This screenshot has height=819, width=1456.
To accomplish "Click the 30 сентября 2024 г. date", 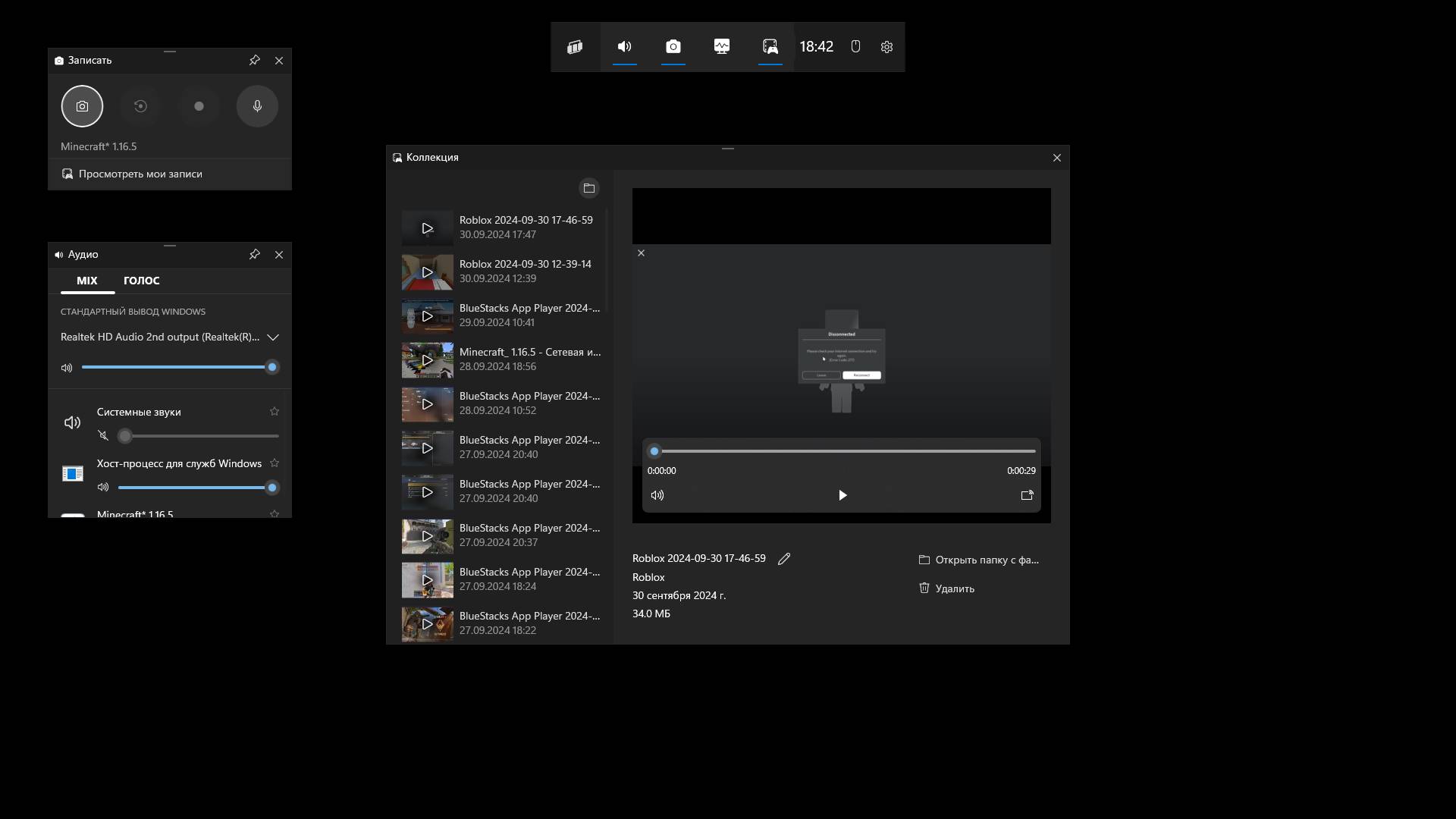I will pos(679,595).
